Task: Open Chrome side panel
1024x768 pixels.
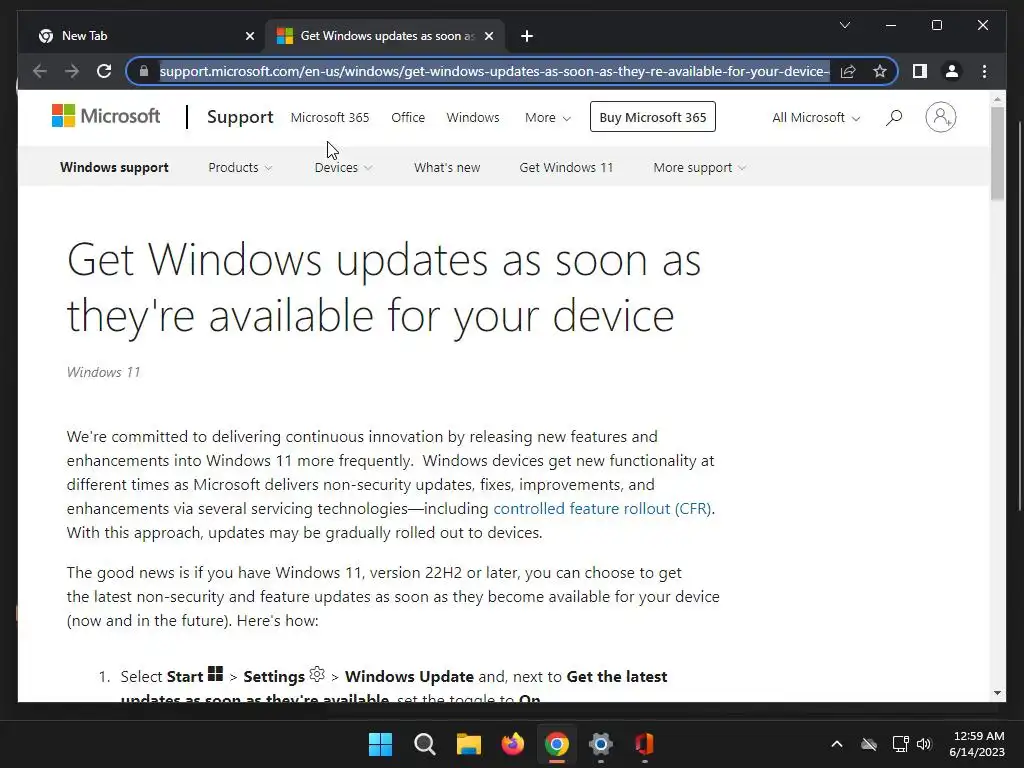Action: (920, 71)
